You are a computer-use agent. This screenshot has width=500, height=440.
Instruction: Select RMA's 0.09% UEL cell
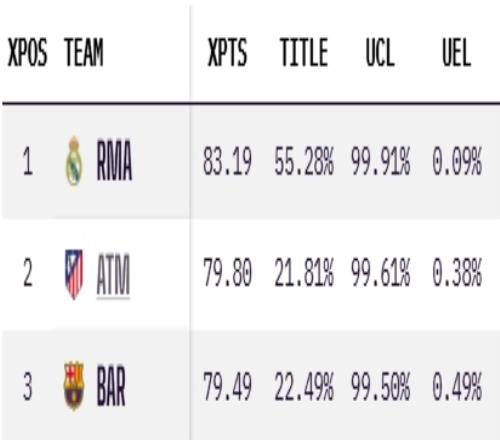[x=457, y=162]
